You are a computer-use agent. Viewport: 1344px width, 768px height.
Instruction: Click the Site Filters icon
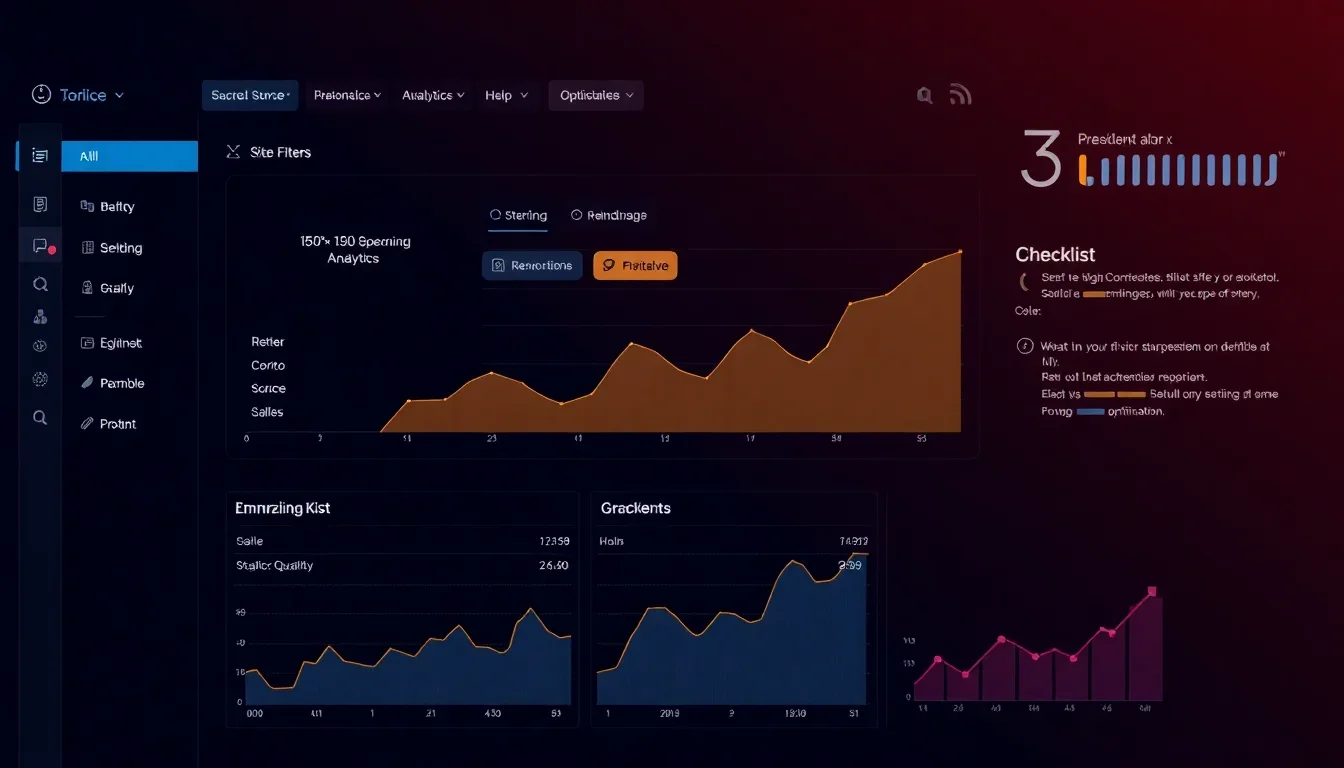234,152
